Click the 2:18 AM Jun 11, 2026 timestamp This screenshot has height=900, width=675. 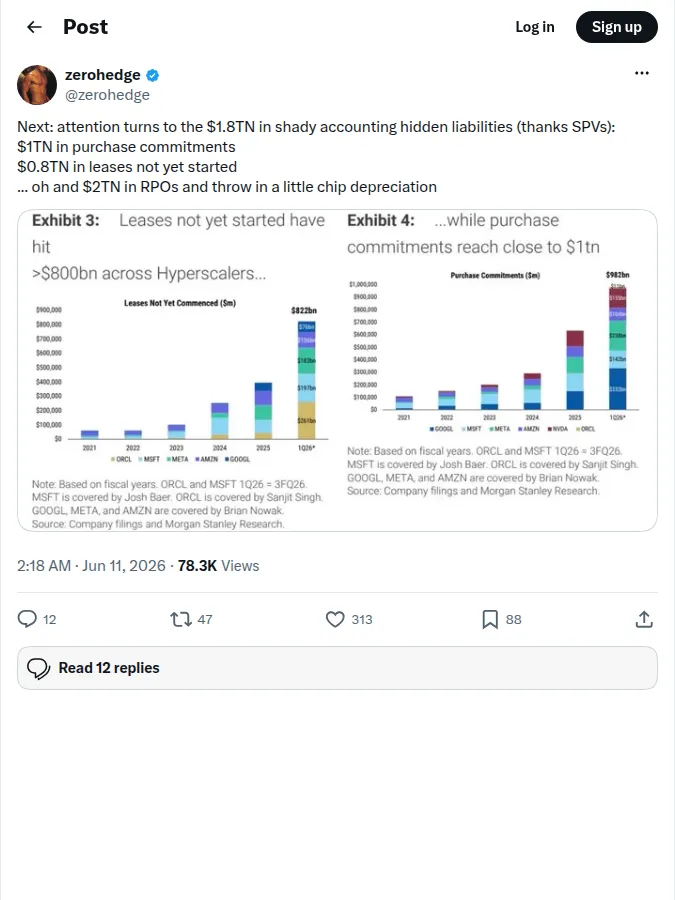91,566
